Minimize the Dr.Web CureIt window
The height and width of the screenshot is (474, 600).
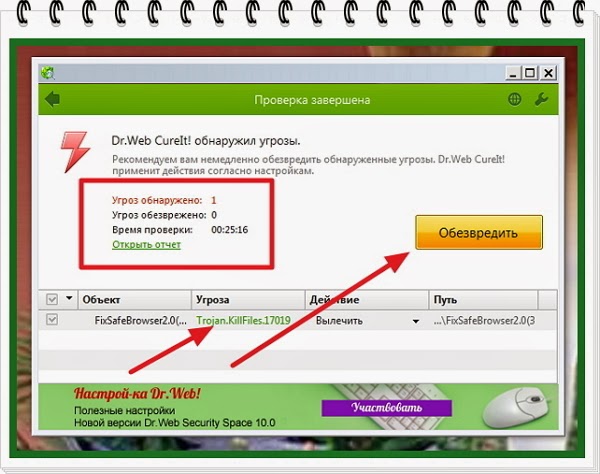click(x=513, y=73)
